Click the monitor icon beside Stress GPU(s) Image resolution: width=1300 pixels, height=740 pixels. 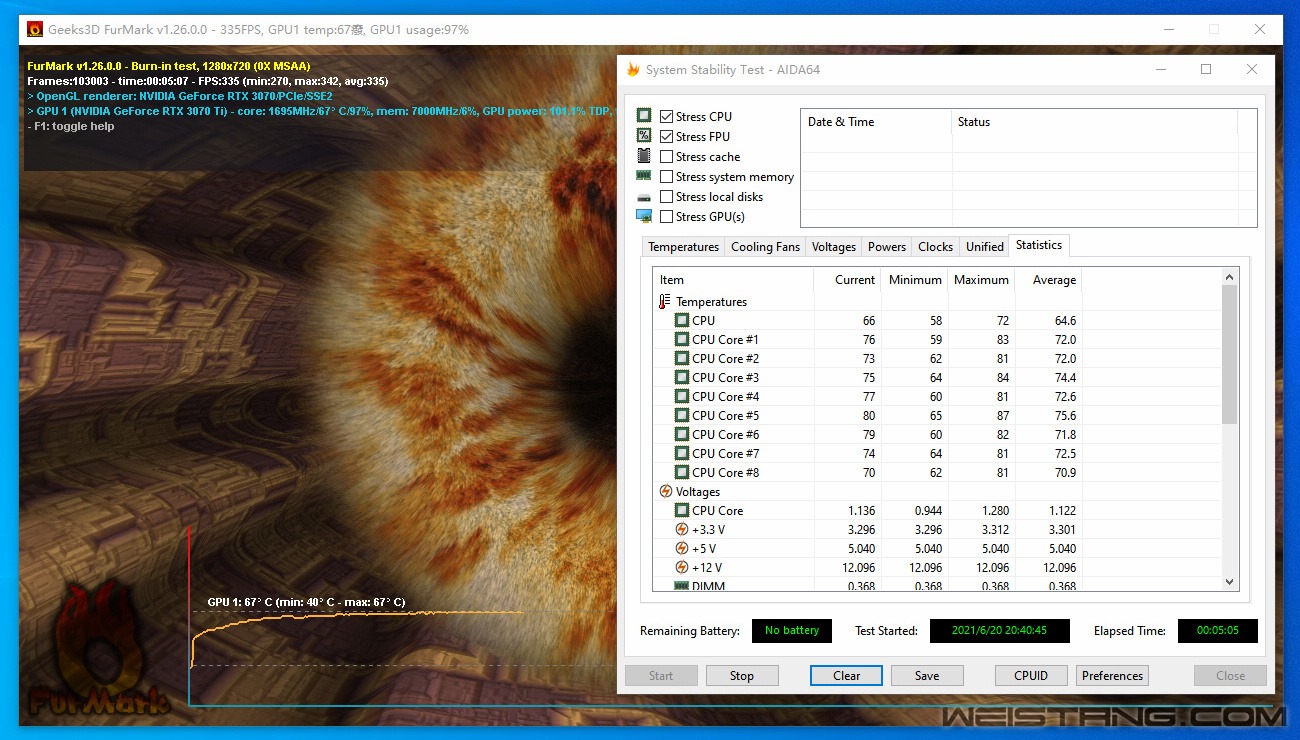click(x=644, y=216)
